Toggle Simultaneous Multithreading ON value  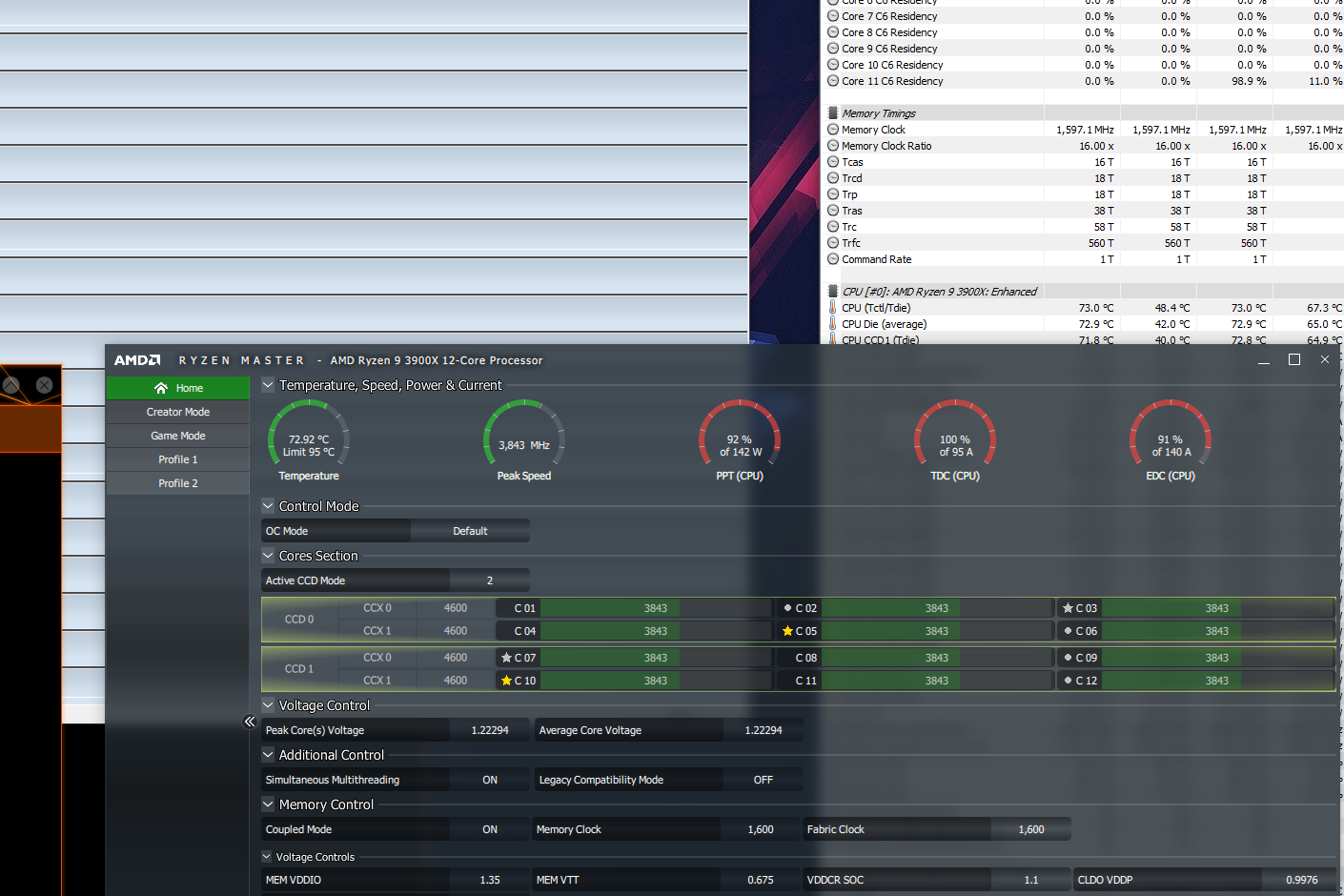click(490, 780)
